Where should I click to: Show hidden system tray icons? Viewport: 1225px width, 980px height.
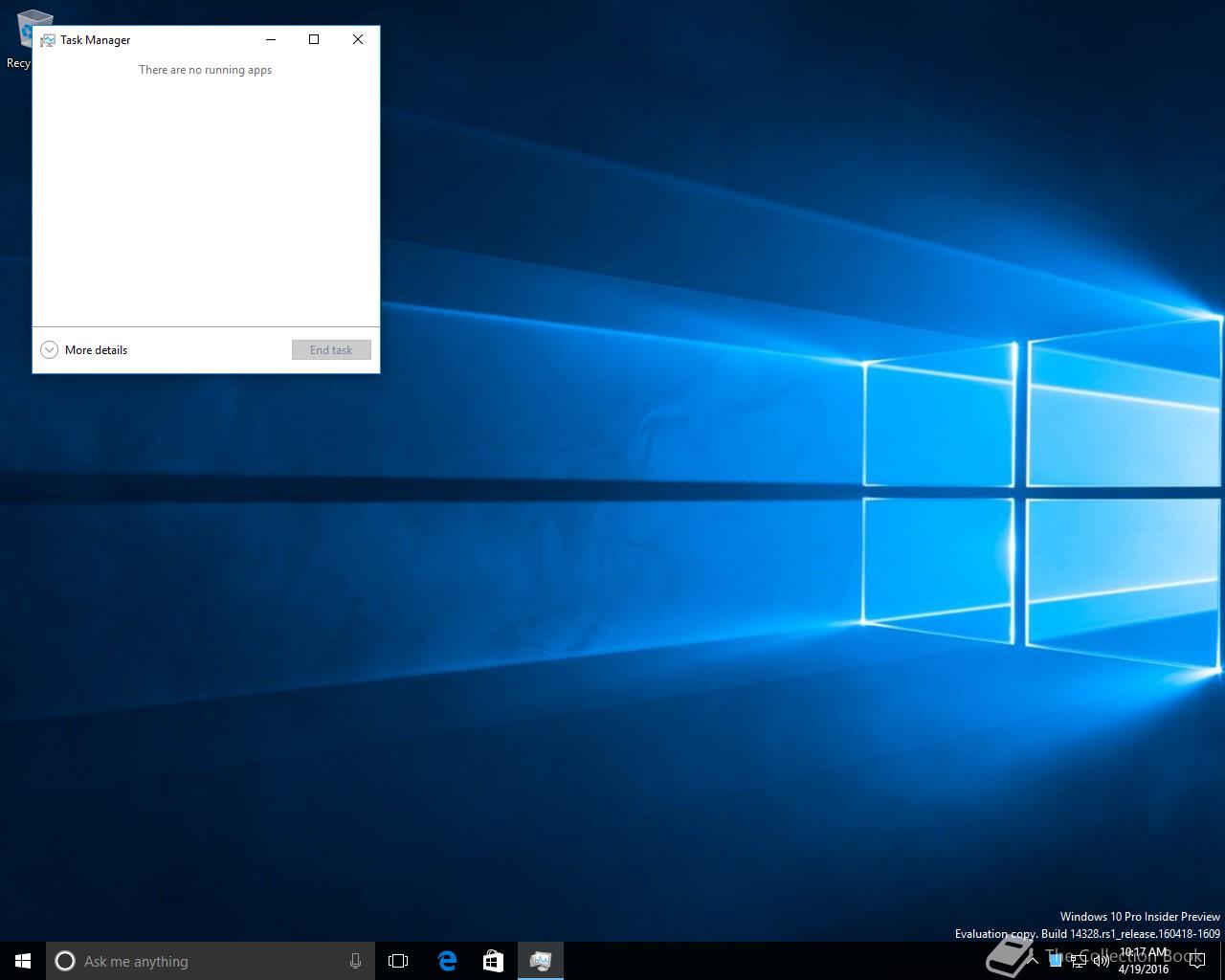click(x=1033, y=961)
